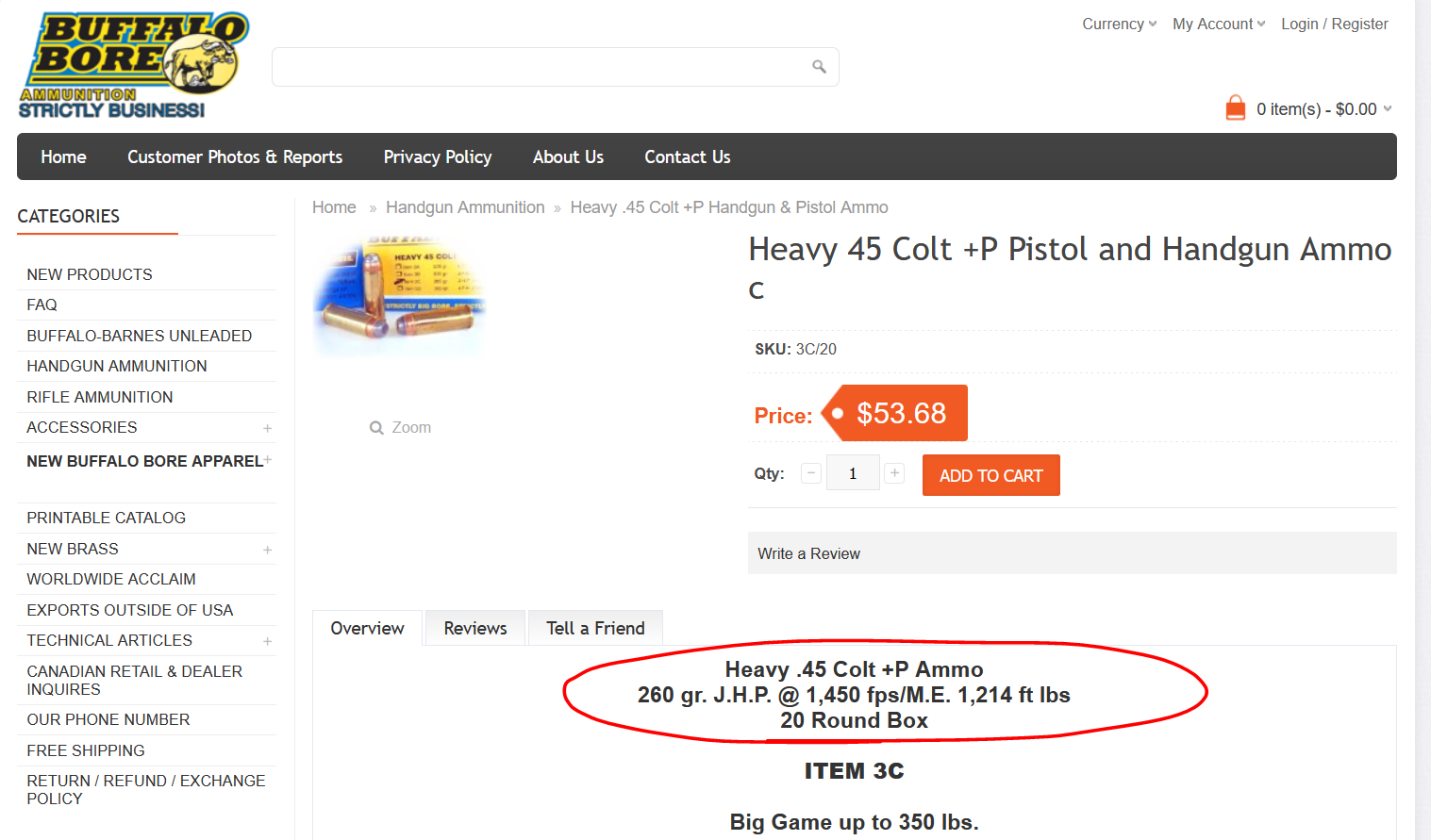Add the ammo to cart

pos(990,475)
